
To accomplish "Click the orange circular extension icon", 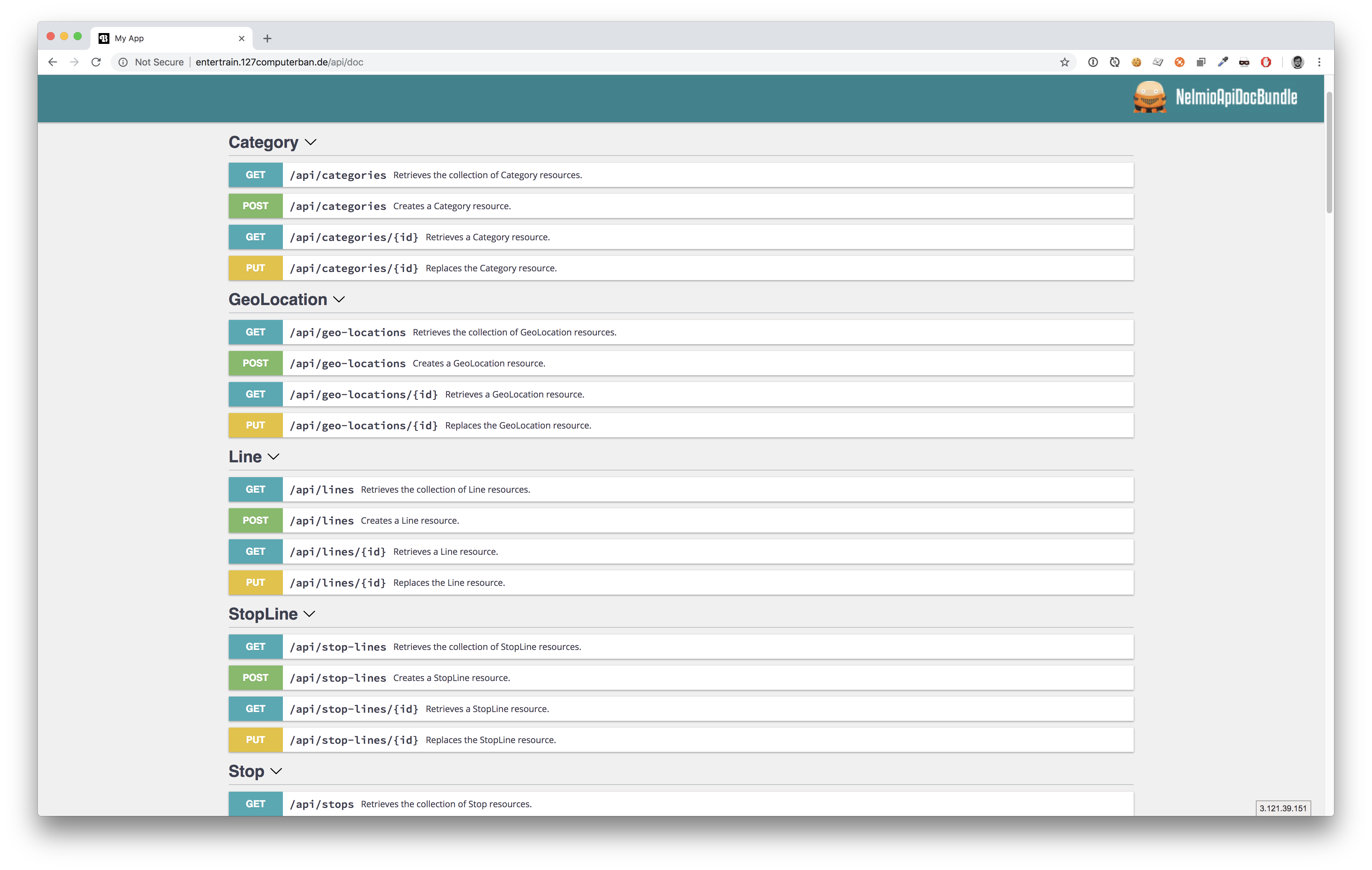I will click(1180, 62).
